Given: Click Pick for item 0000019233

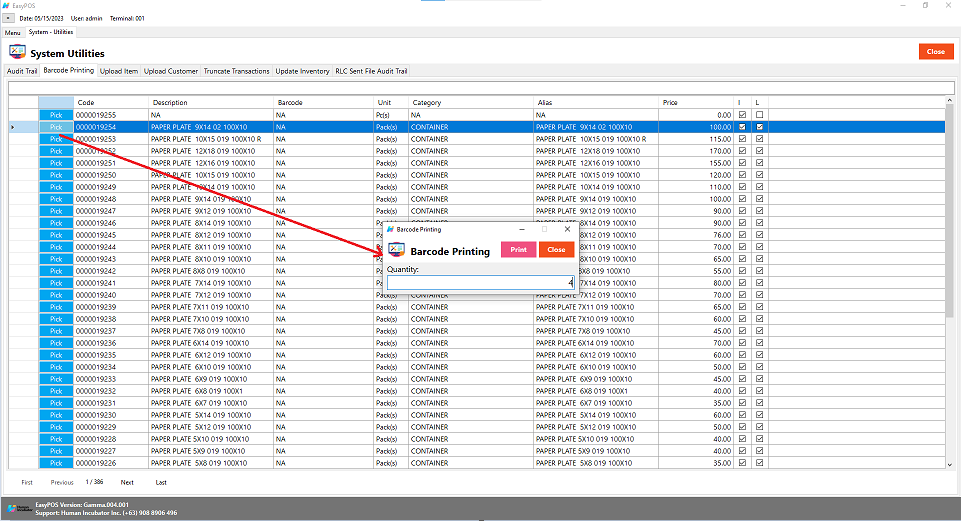Looking at the screenshot, I should (x=56, y=379).
